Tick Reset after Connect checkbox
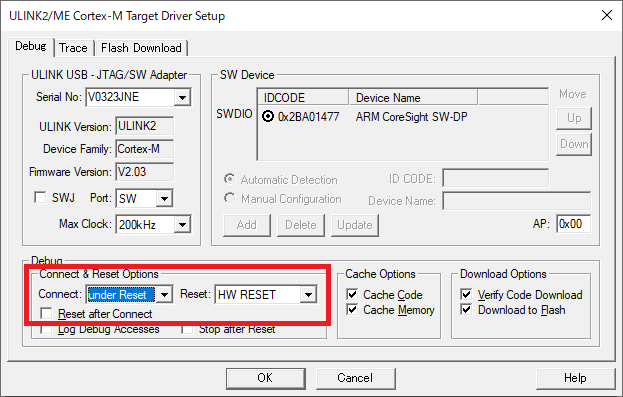The image size is (623, 397). [46, 314]
